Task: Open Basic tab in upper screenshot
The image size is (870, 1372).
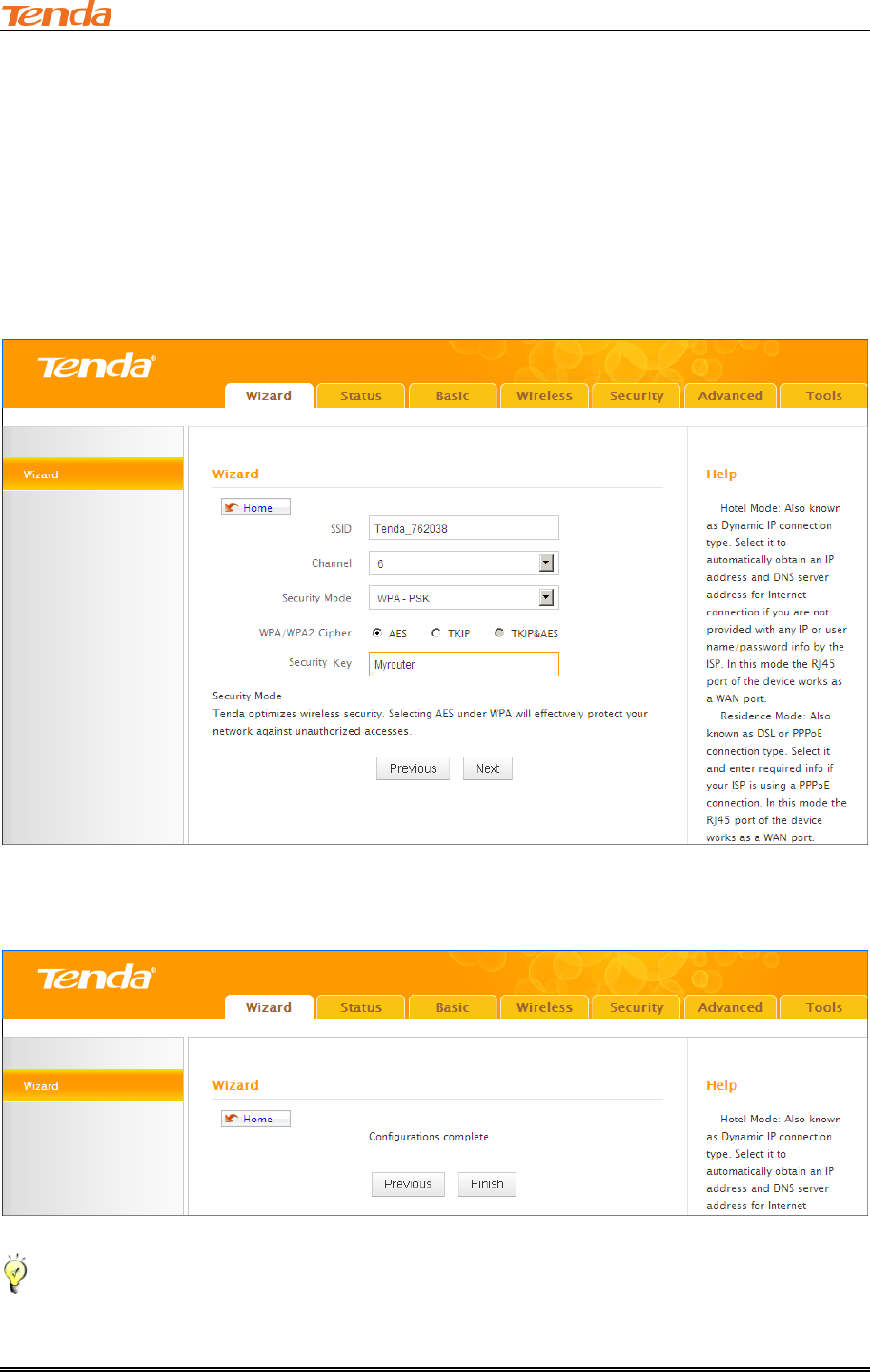Action: tap(453, 395)
